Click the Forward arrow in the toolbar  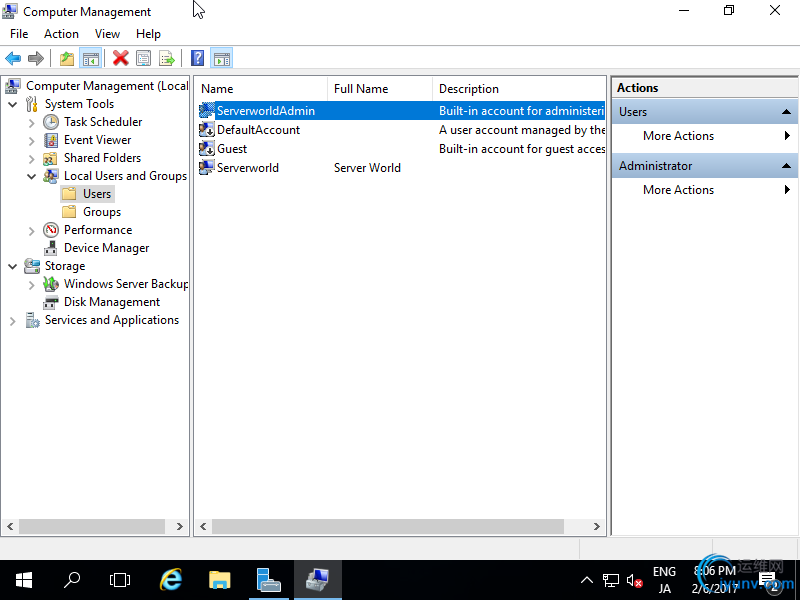click(35, 59)
